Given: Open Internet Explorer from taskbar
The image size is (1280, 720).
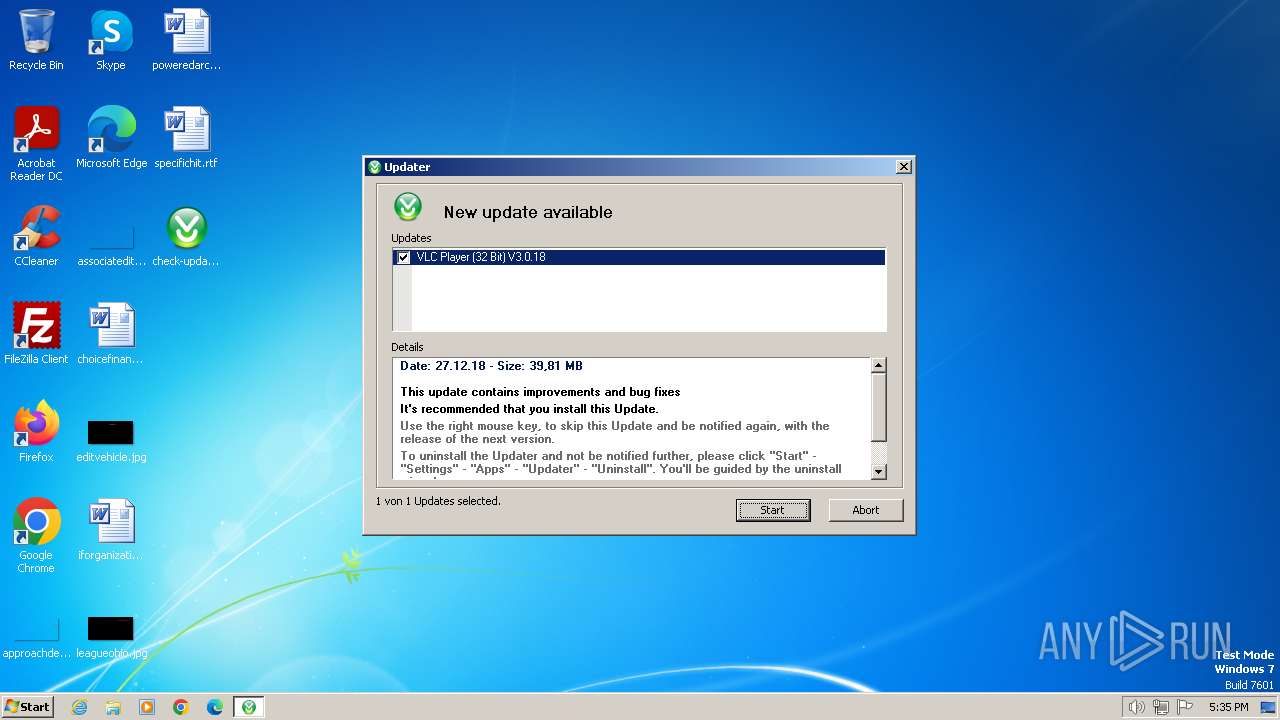Looking at the screenshot, I should click(x=80, y=707).
